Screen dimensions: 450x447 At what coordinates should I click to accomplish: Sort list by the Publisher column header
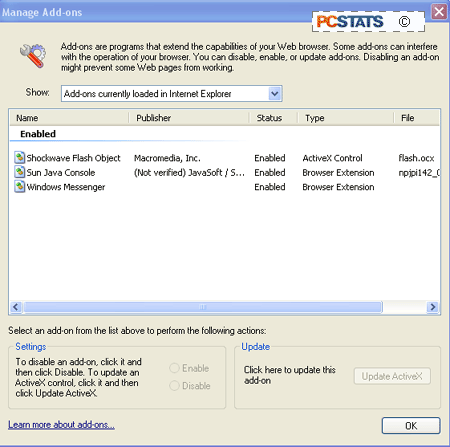(x=189, y=118)
